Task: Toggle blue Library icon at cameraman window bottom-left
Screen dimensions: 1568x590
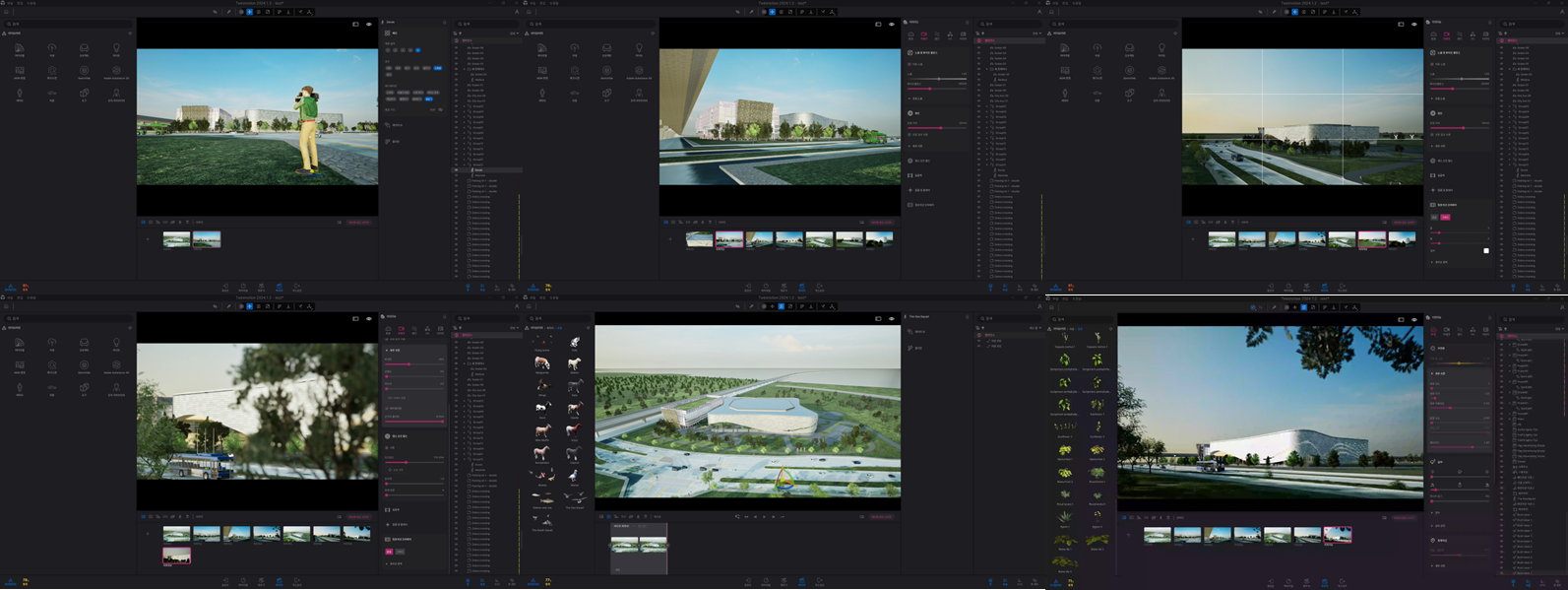Action: coord(11,287)
